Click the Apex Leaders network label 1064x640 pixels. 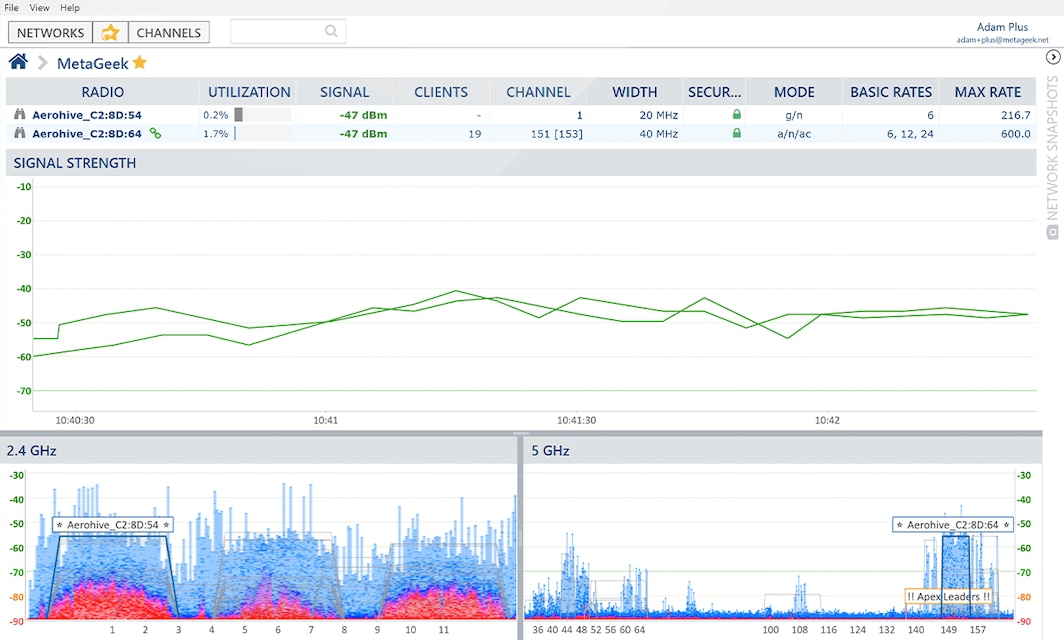click(949, 597)
